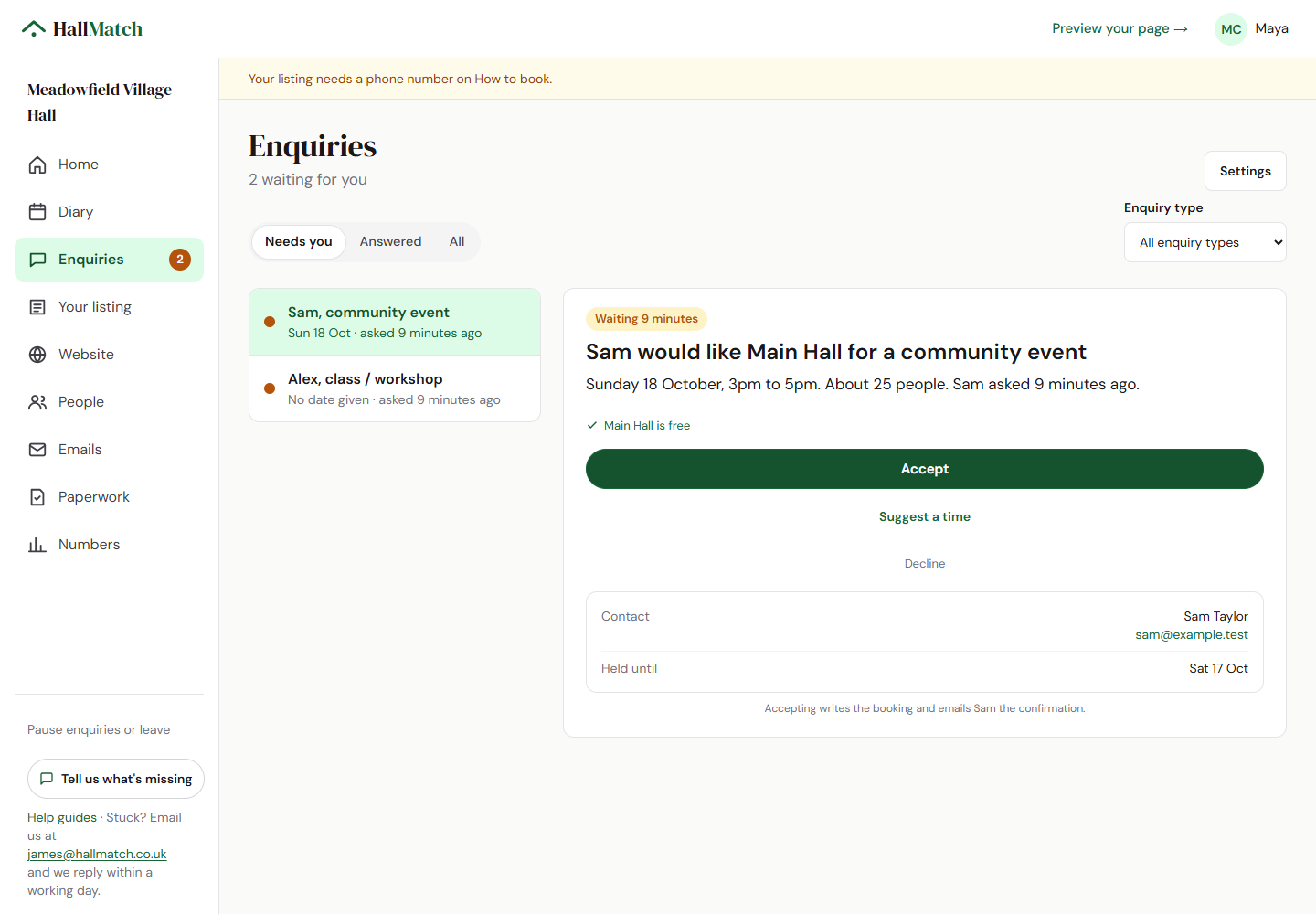Click the Meadowfield Village Hall heading

click(x=100, y=102)
